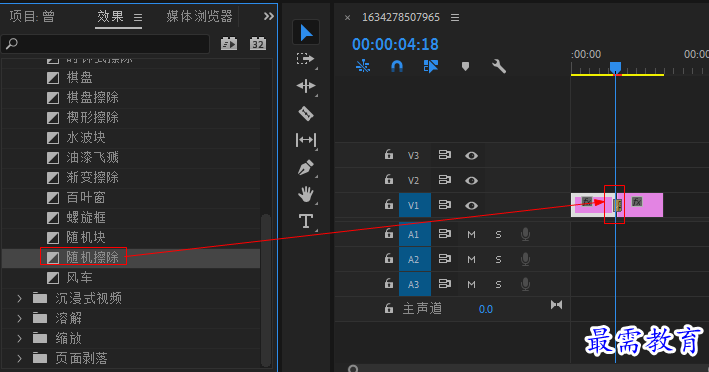The height and width of the screenshot is (372, 709).
Task: Click the transition icon between V1 clips
Action: [618, 205]
